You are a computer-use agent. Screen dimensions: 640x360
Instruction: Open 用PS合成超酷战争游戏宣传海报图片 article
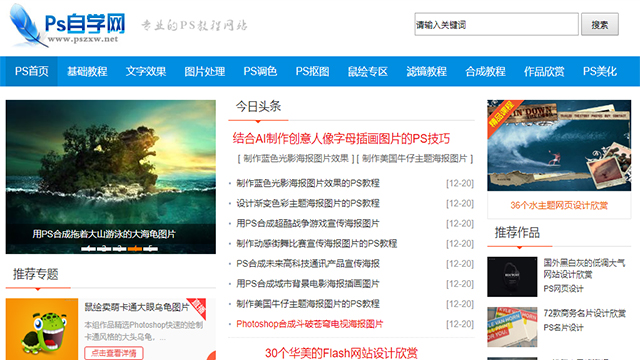[308, 223]
